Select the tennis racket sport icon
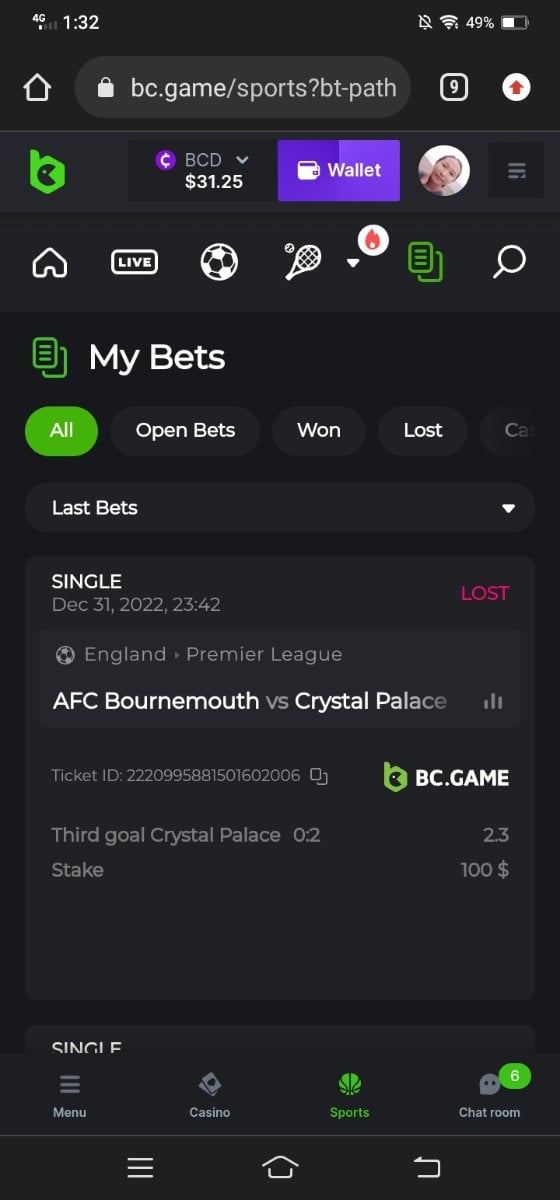This screenshot has height=1200, width=560. point(302,262)
